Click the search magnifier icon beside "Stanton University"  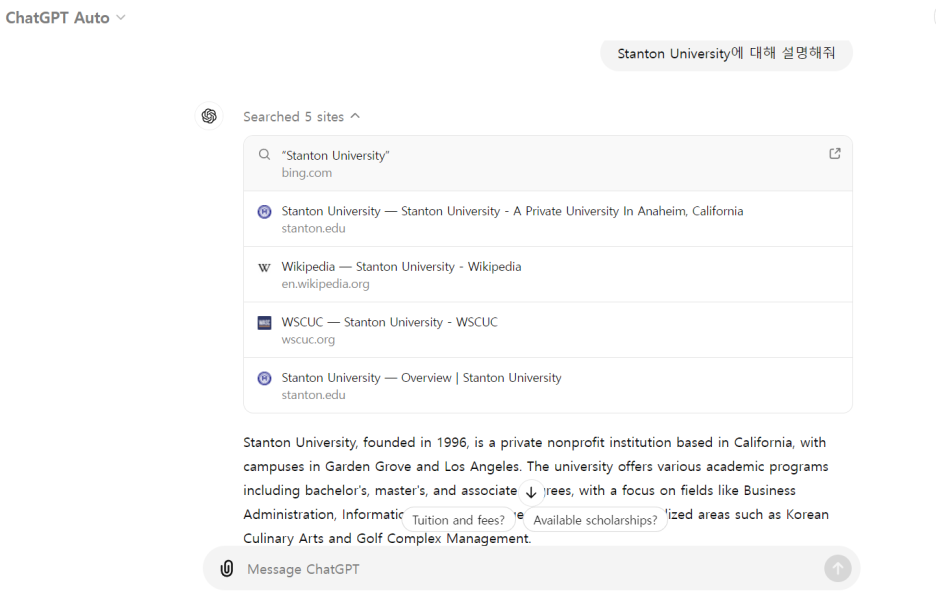click(x=264, y=155)
